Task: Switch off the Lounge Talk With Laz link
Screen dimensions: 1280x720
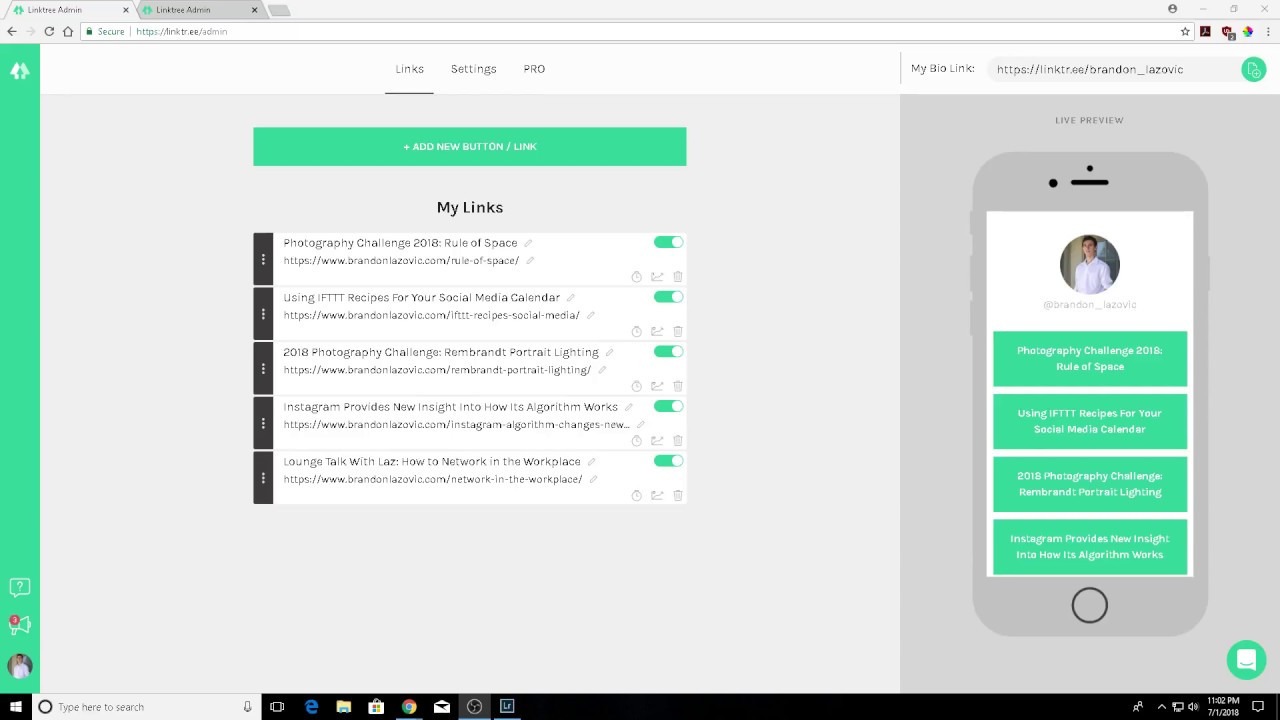Action: pos(668,461)
